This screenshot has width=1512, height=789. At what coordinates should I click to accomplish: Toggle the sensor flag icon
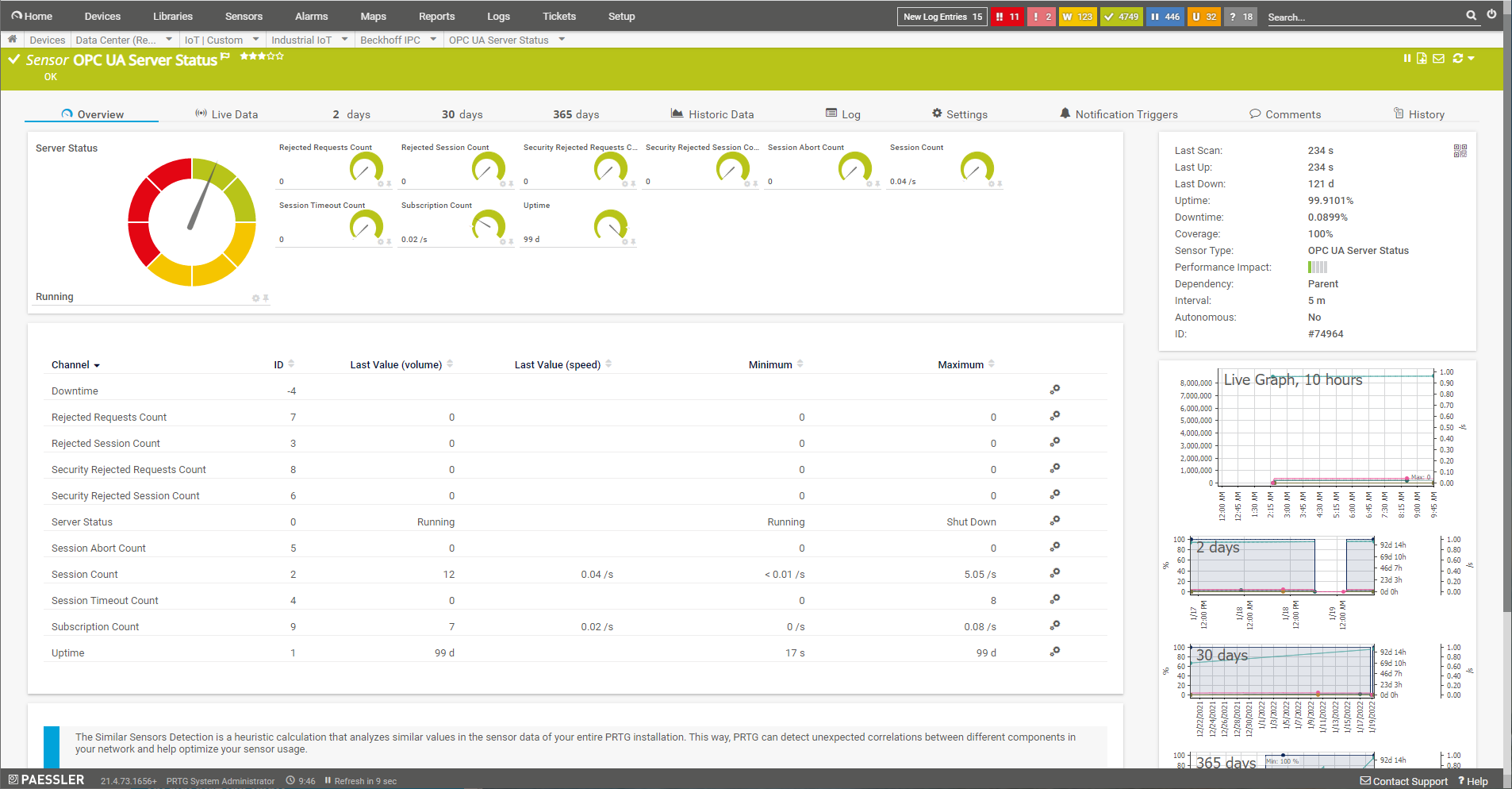[x=225, y=56]
